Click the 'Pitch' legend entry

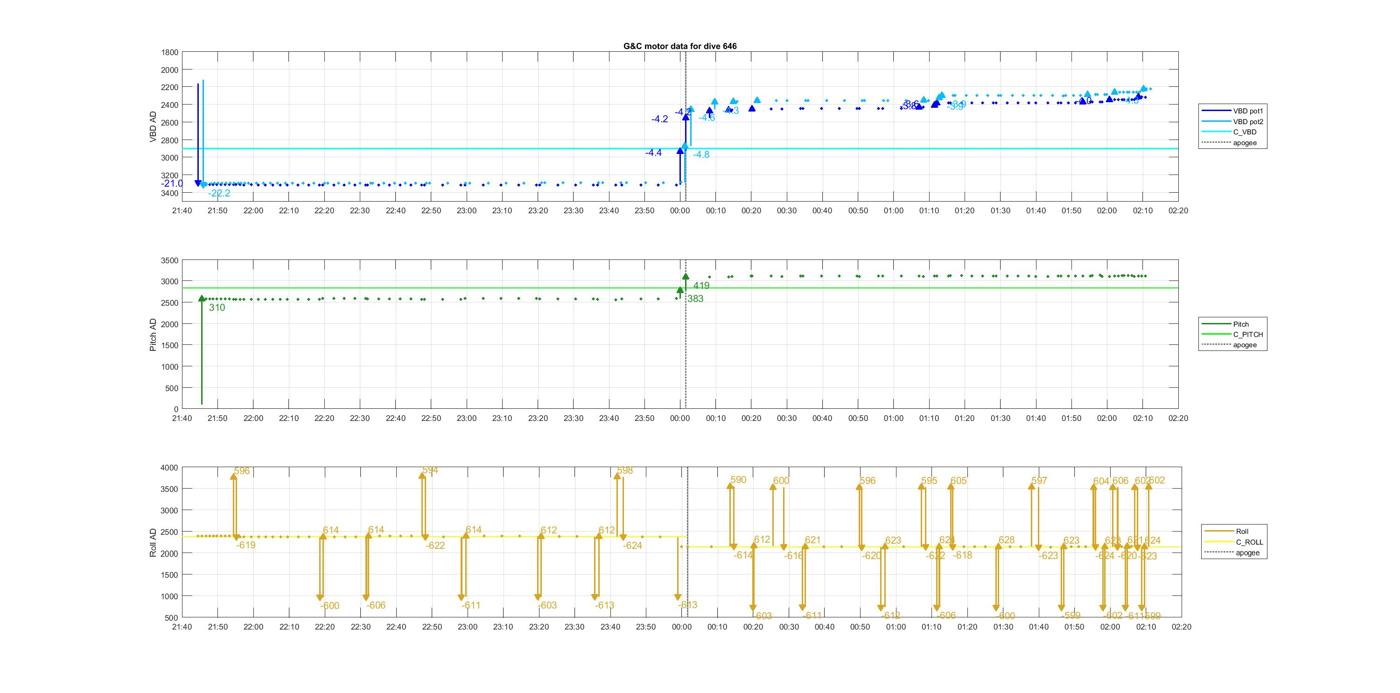pos(1240,324)
